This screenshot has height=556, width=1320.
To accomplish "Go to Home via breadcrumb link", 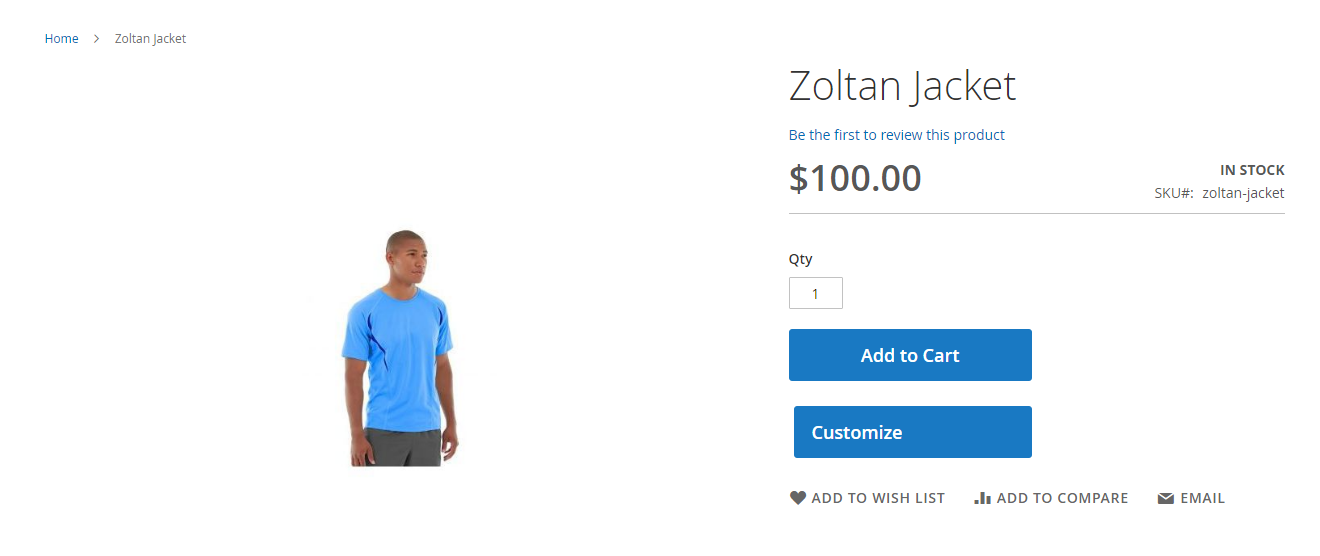I will click(x=61, y=39).
